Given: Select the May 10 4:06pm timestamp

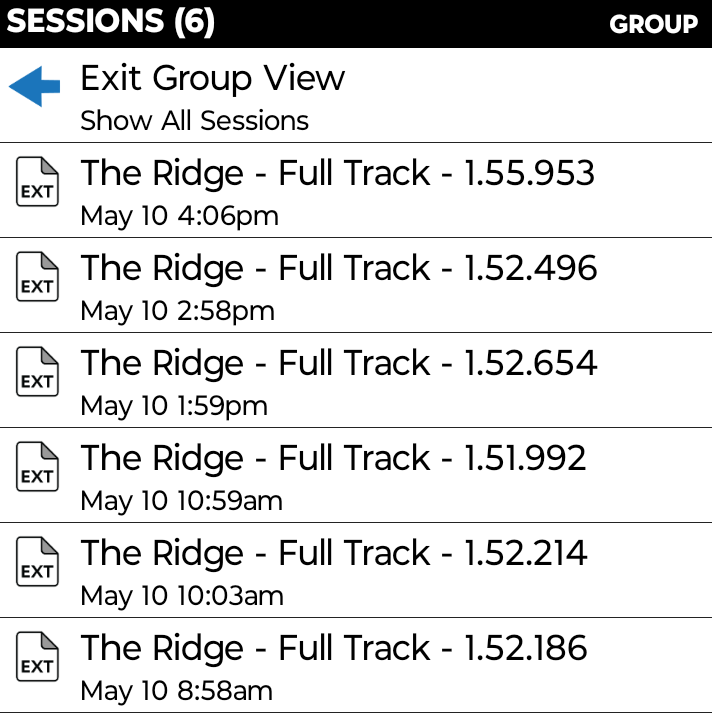Looking at the screenshot, I should point(179,216).
